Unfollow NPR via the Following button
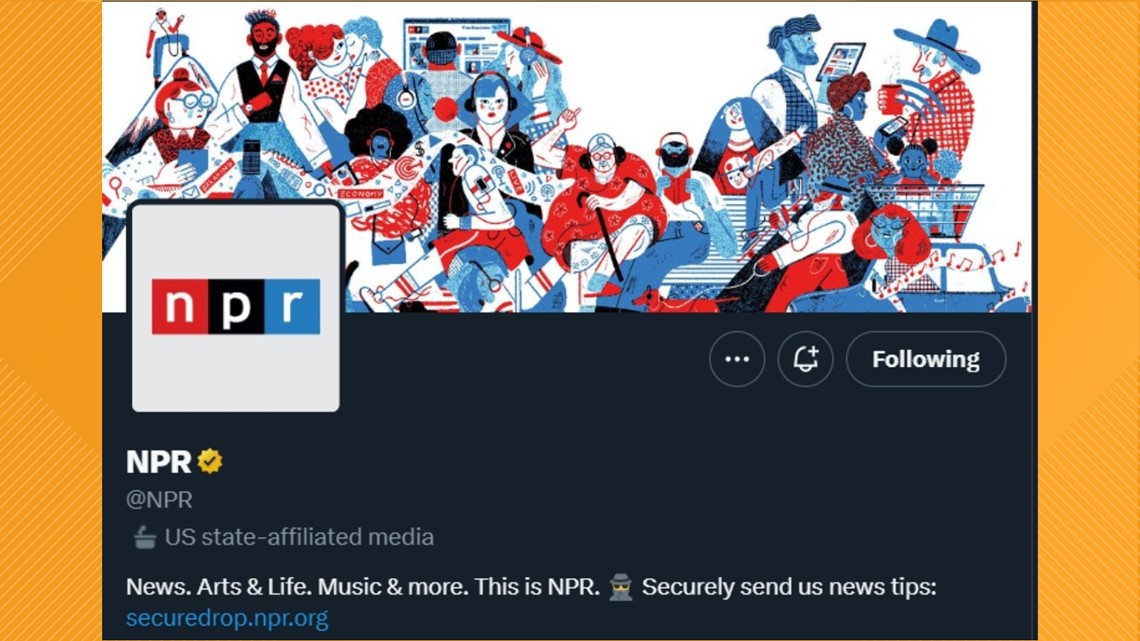 coord(925,359)
